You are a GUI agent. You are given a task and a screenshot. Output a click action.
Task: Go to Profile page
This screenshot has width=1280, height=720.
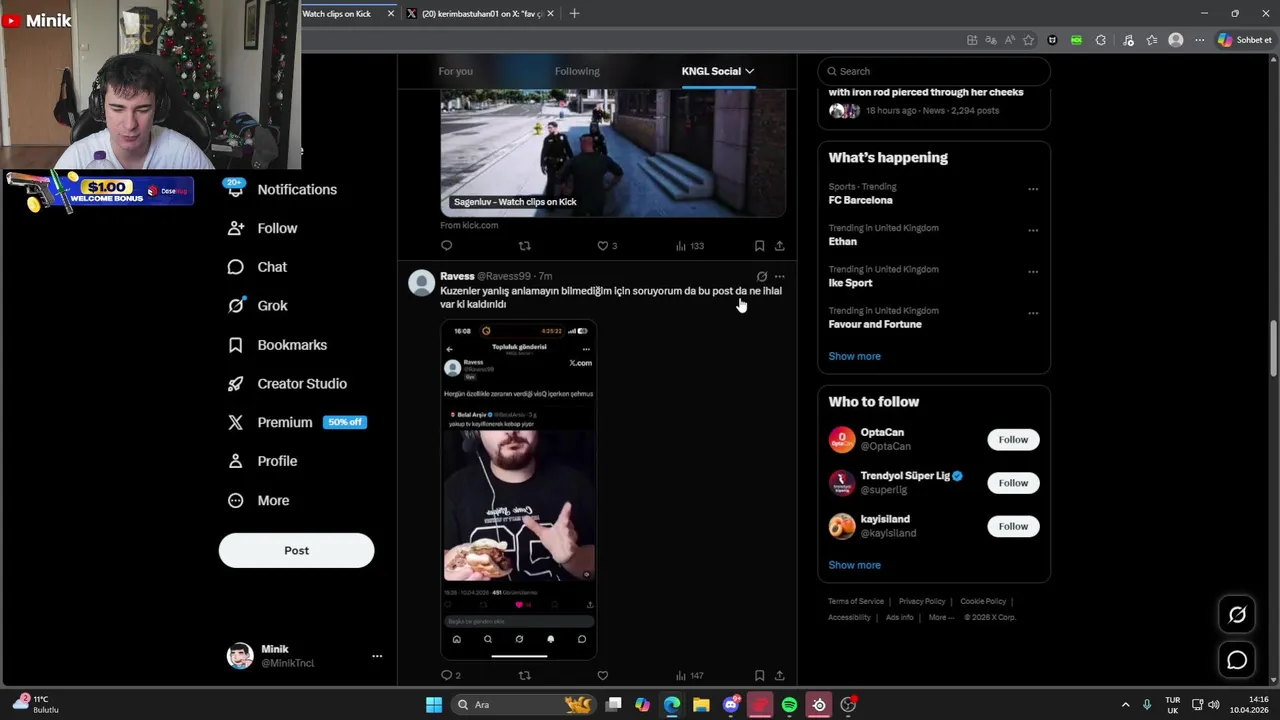click(263, 461)
